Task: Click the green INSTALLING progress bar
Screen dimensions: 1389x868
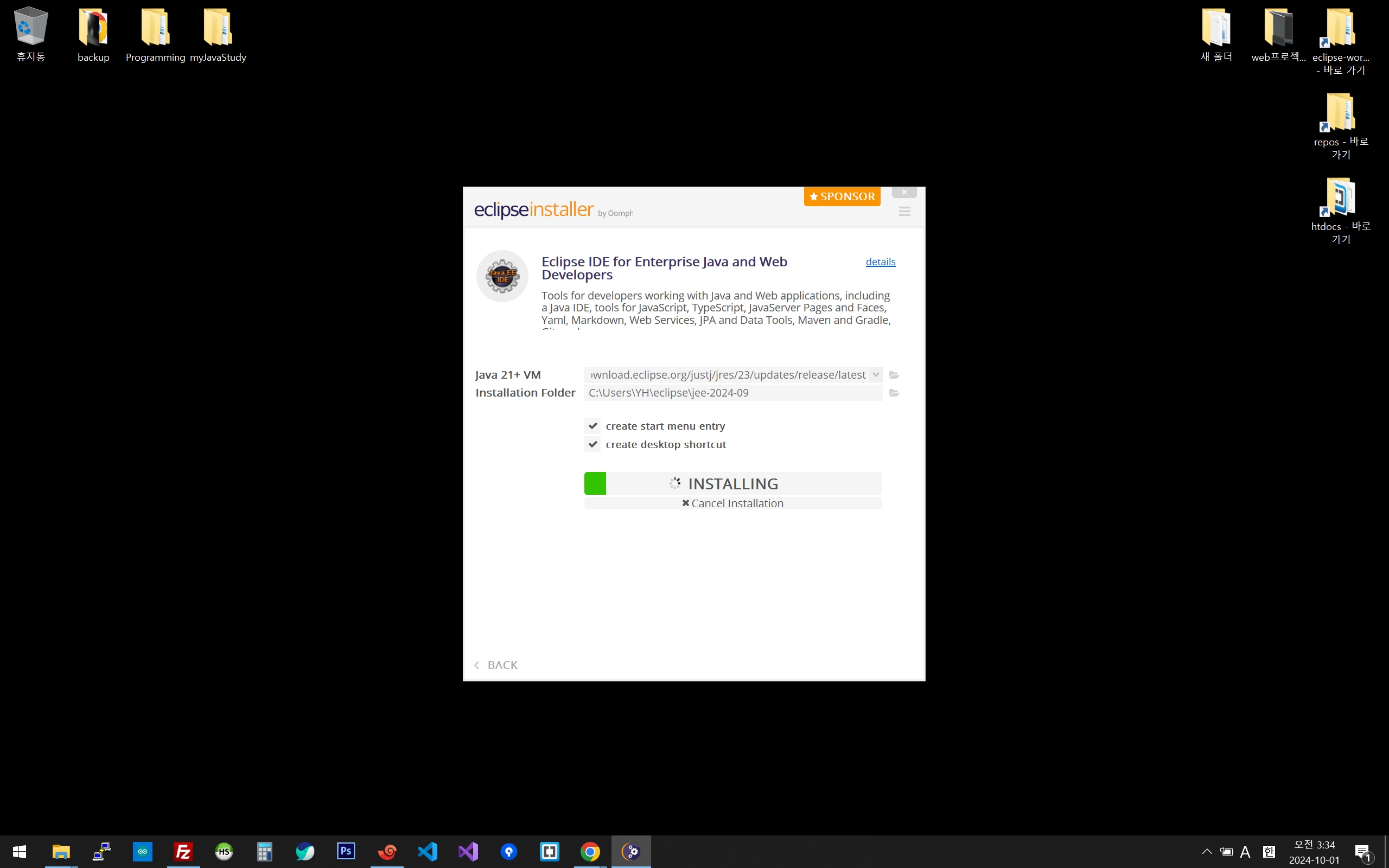Action: click(x=732, y=483)
